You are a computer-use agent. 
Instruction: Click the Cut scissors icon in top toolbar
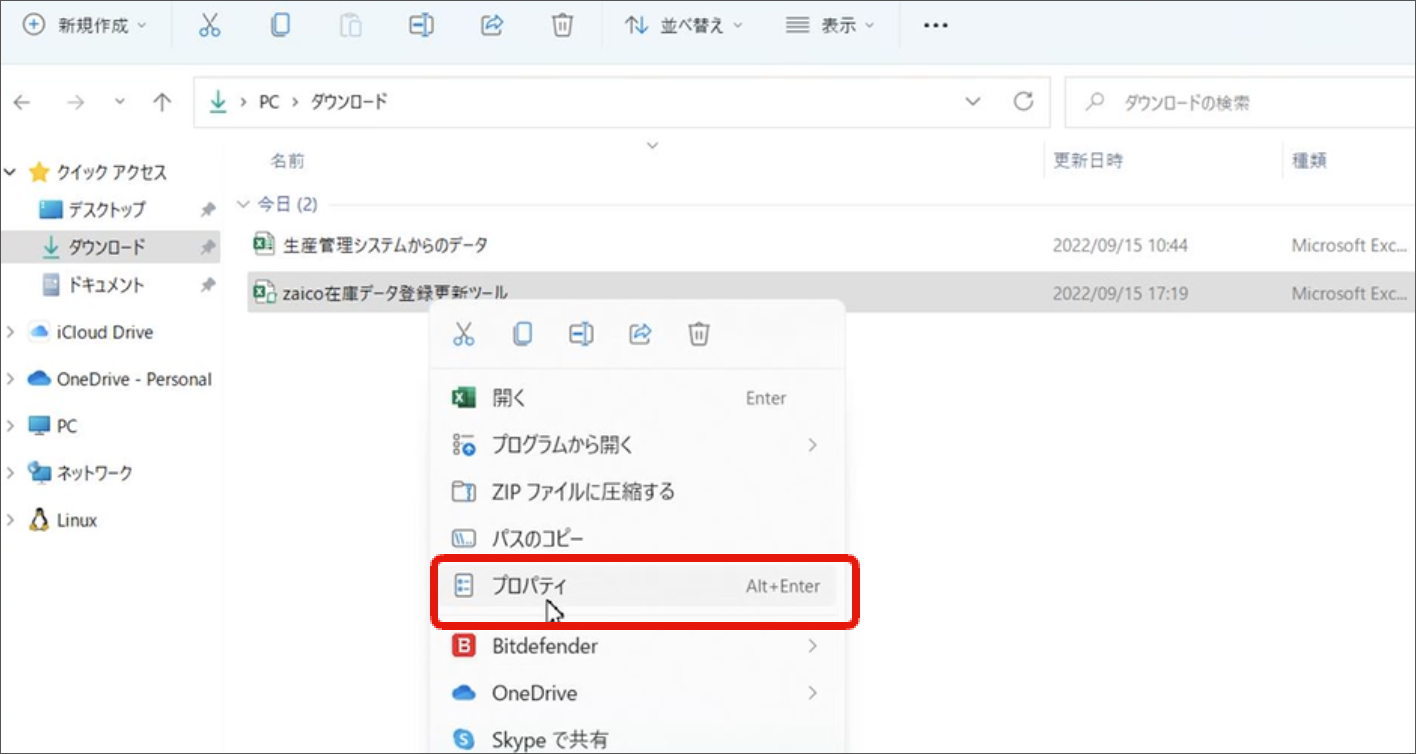209,26
